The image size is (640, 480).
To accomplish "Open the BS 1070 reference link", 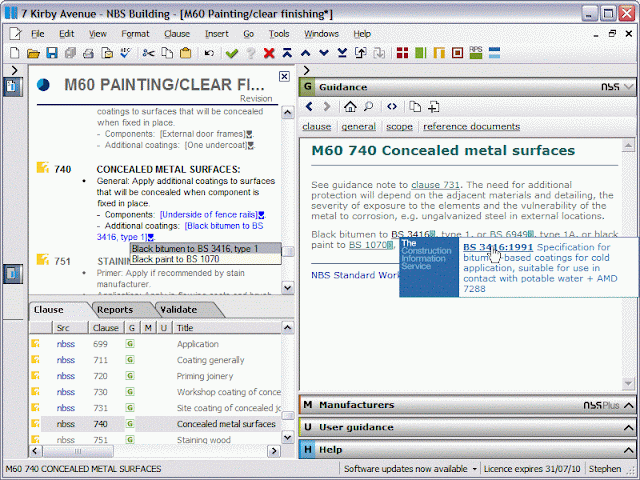I will click(x=368, y=245).
